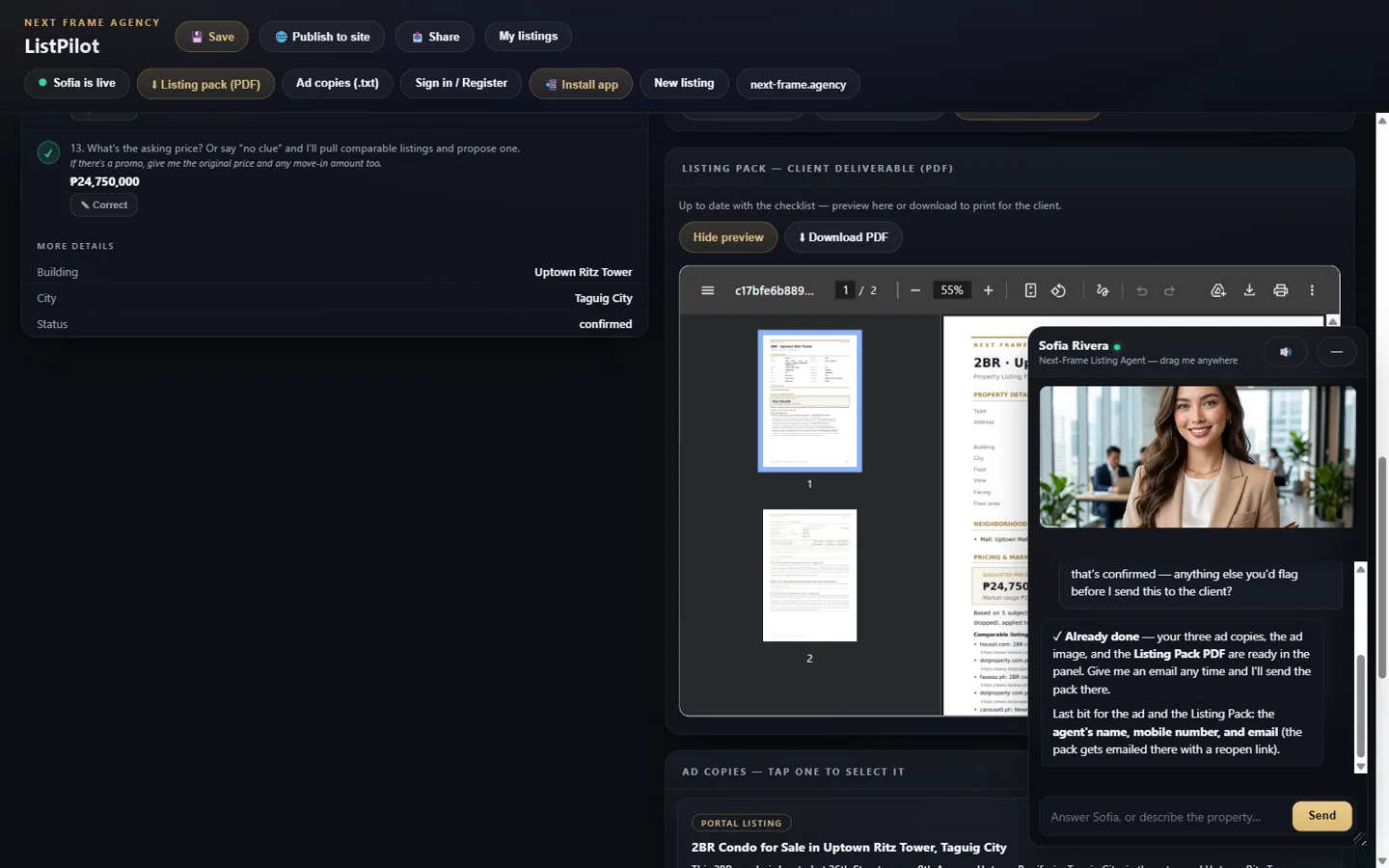
Task: Send the chat message to Sofia
Action: coord(1321,816)
